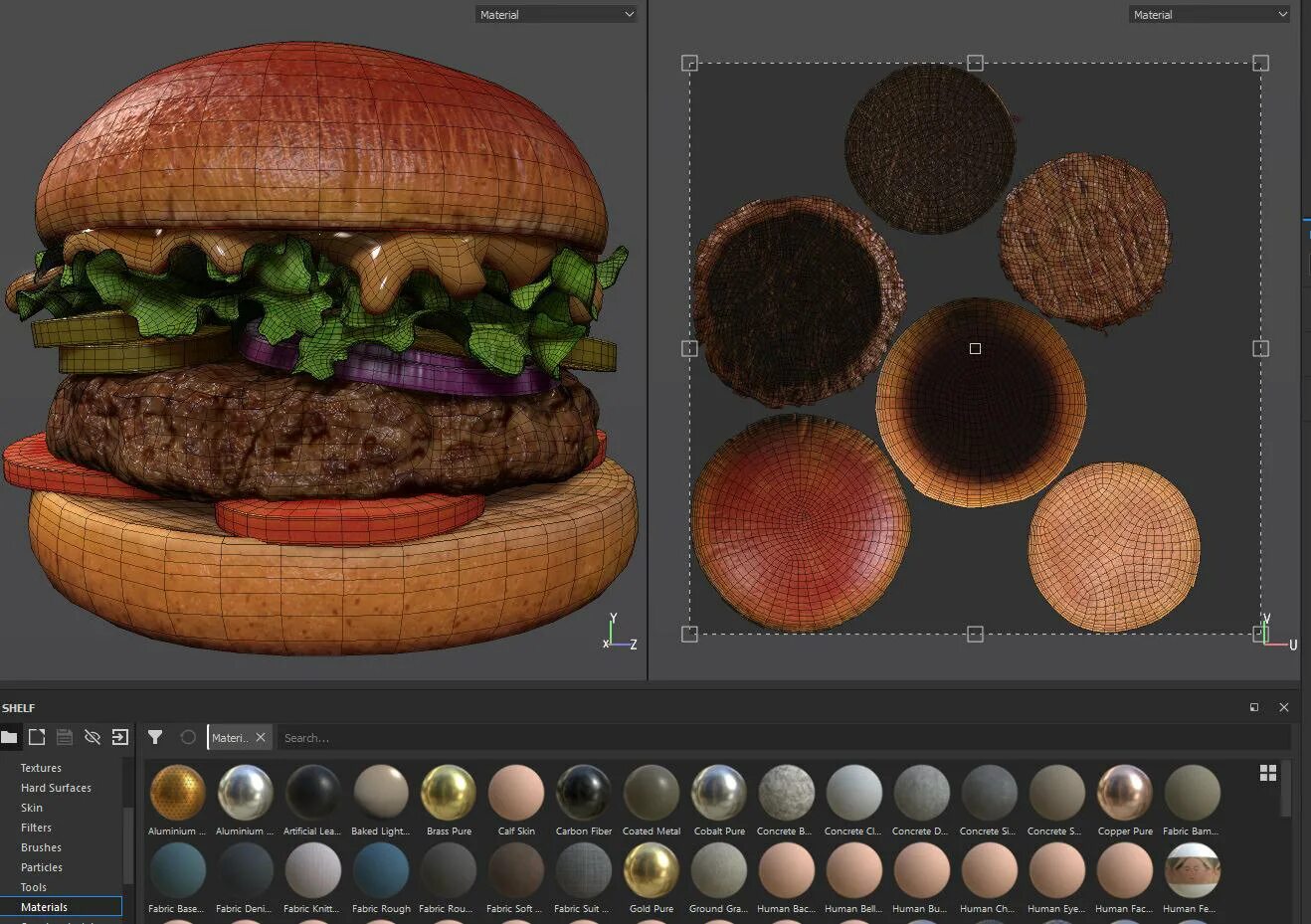This screenshot has height=924, width=1311.
Task: Click the circular refresh icon beside the filter
Action: (x=188, y=737)
